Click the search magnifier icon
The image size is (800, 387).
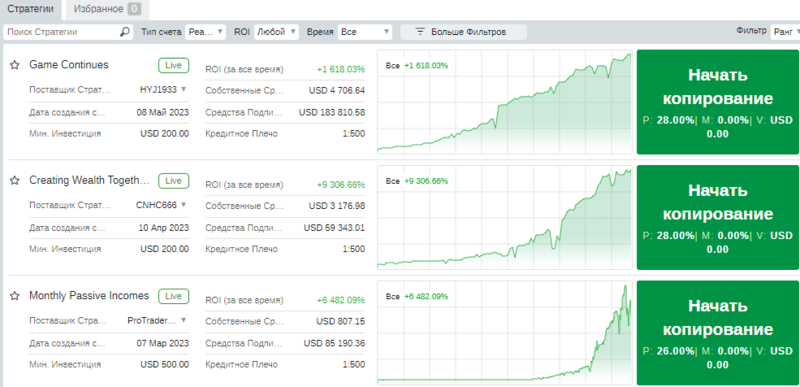coord(124,32)
